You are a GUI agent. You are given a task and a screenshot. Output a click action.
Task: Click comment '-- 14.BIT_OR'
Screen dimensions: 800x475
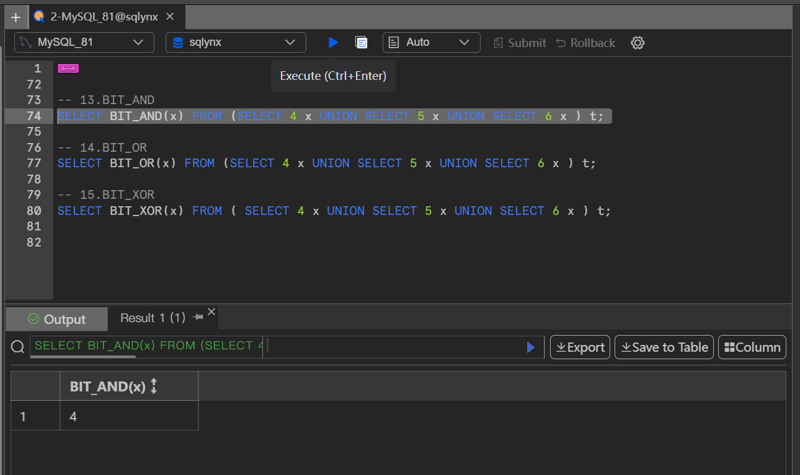click(x=102, y=147)
